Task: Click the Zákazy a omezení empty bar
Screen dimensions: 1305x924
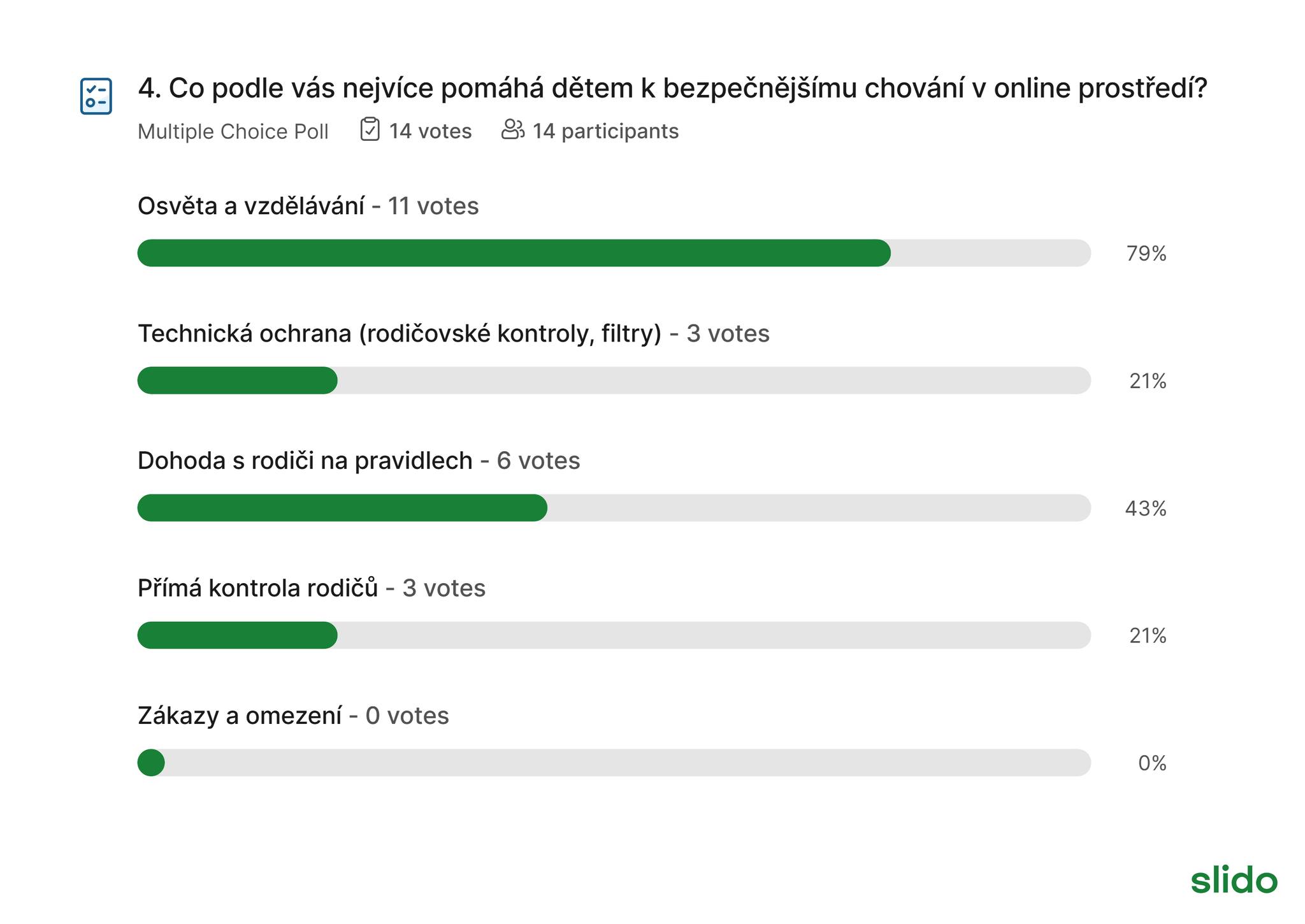Action: pyautogui.click(x=614, y=763)
